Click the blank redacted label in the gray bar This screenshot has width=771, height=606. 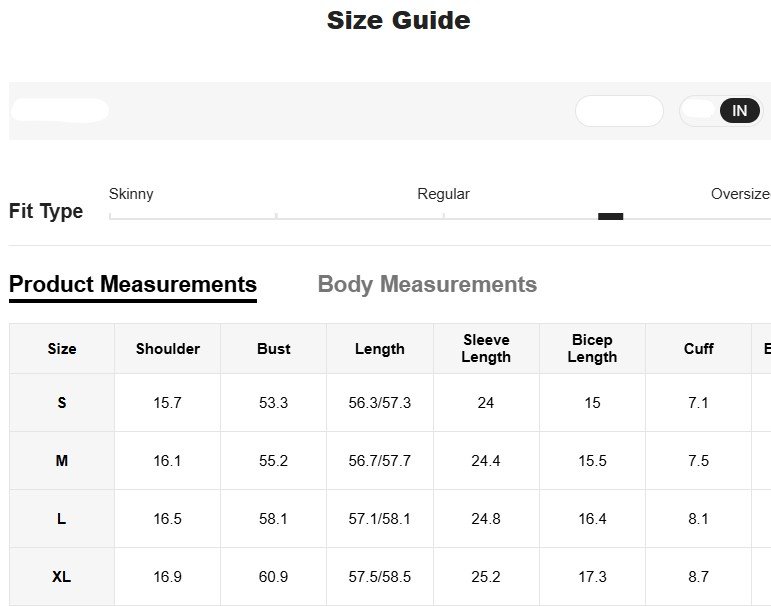pos(60,111)
